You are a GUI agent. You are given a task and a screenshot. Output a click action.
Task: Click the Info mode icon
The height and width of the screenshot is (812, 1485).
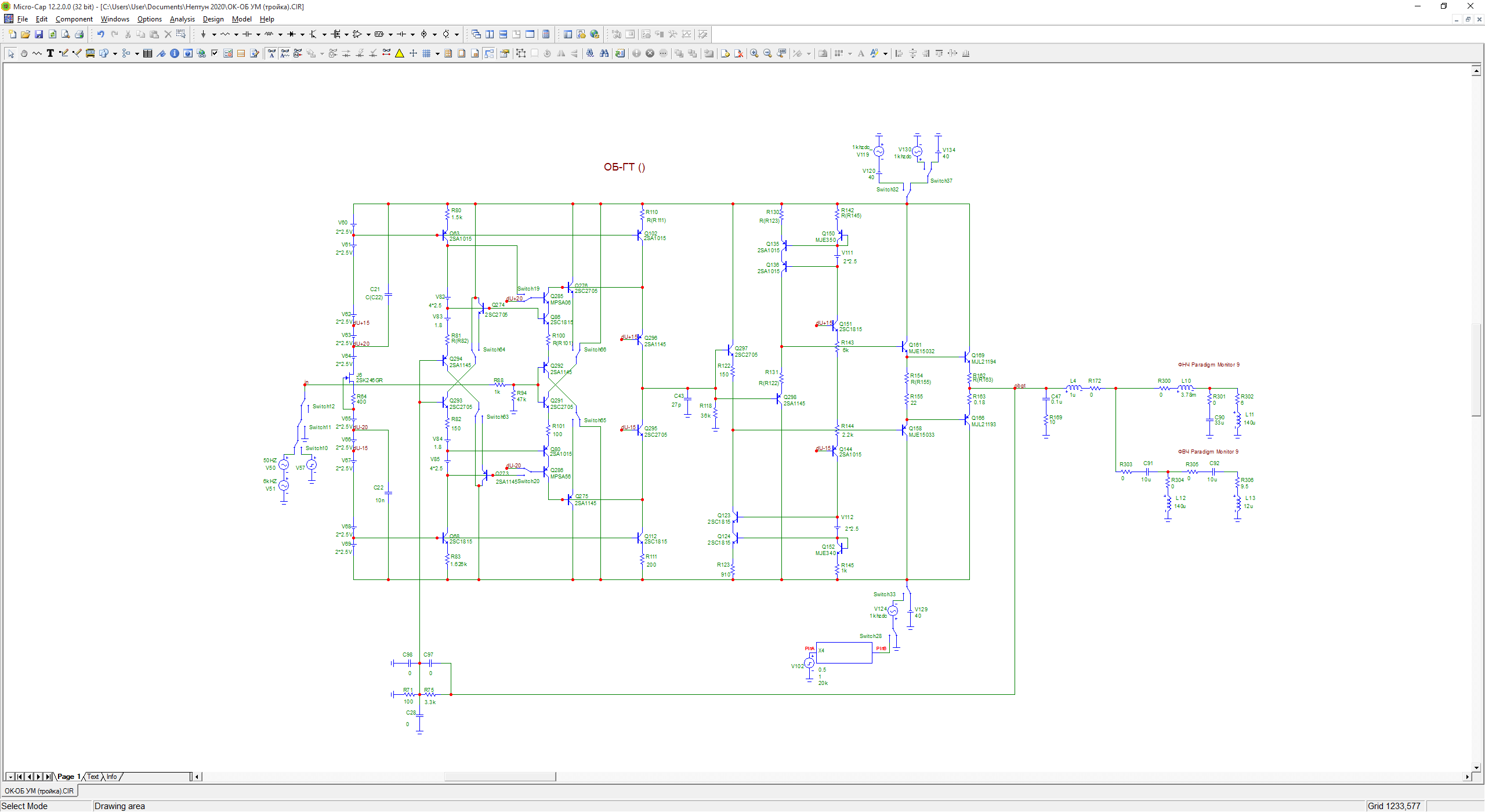coord(174,53)
